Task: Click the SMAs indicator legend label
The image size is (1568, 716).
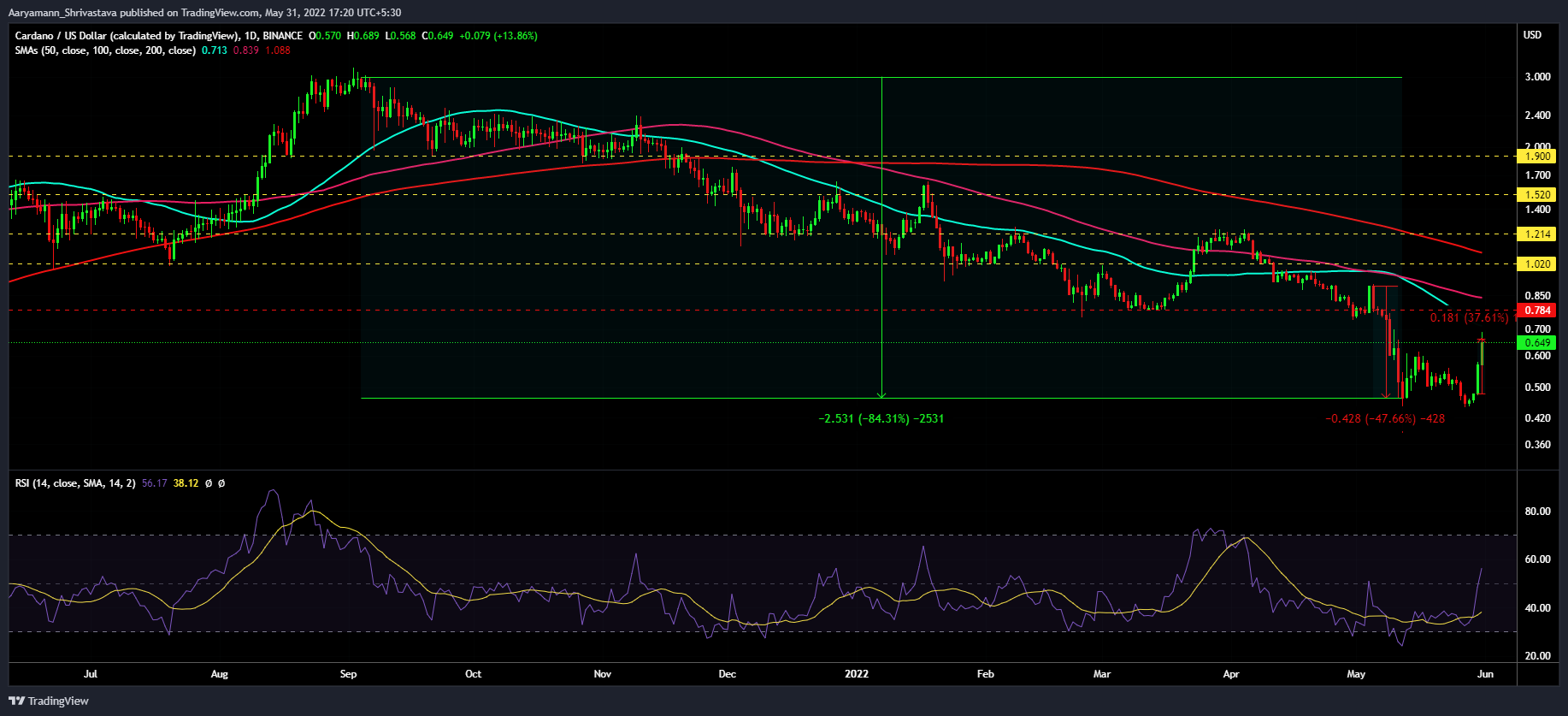Action: [x=104, y=50]
